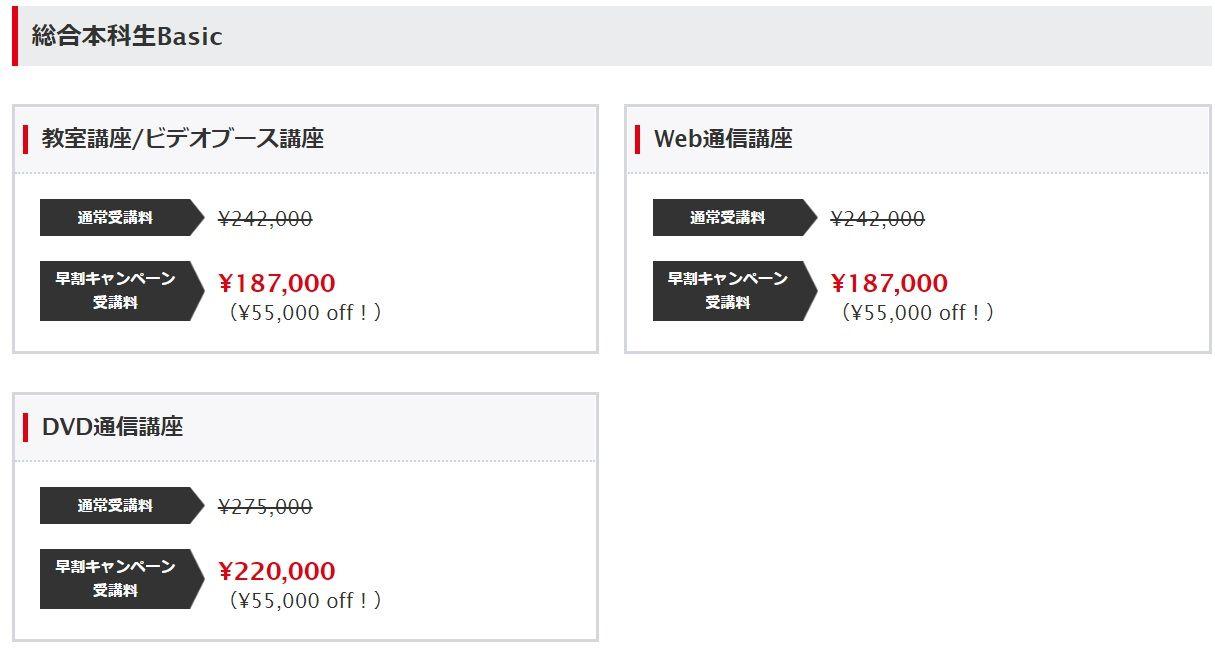Select the Web通信講座 card title
The width and height of the screenshot is (1215, 655).
pos(722,139)
